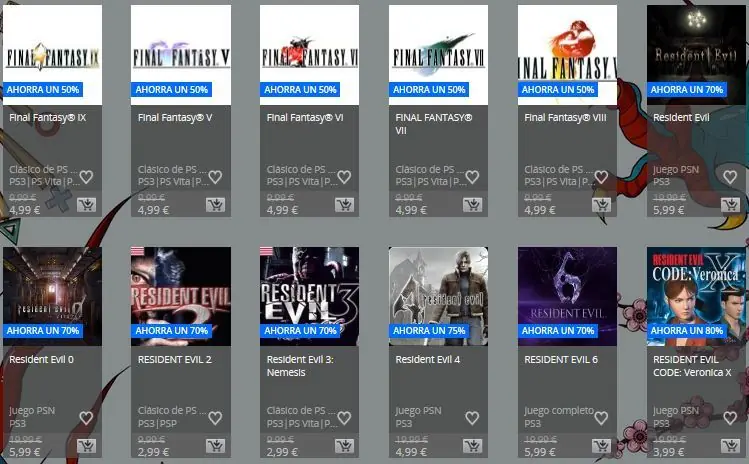Add Resident Evil 4 to cart
Viewport: 749px width, 464px height.
point(472,446)
